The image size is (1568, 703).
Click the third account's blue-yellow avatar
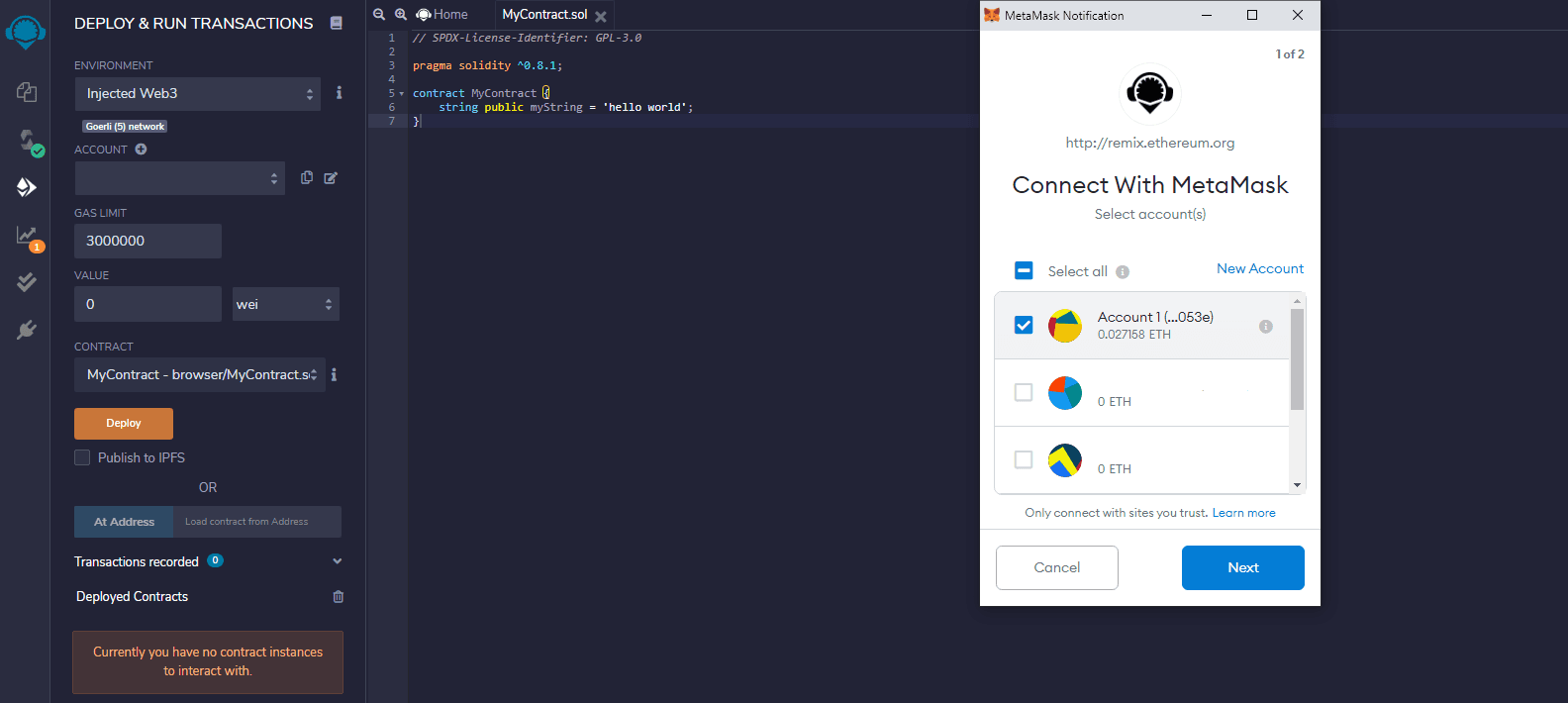click(1065, 460)
